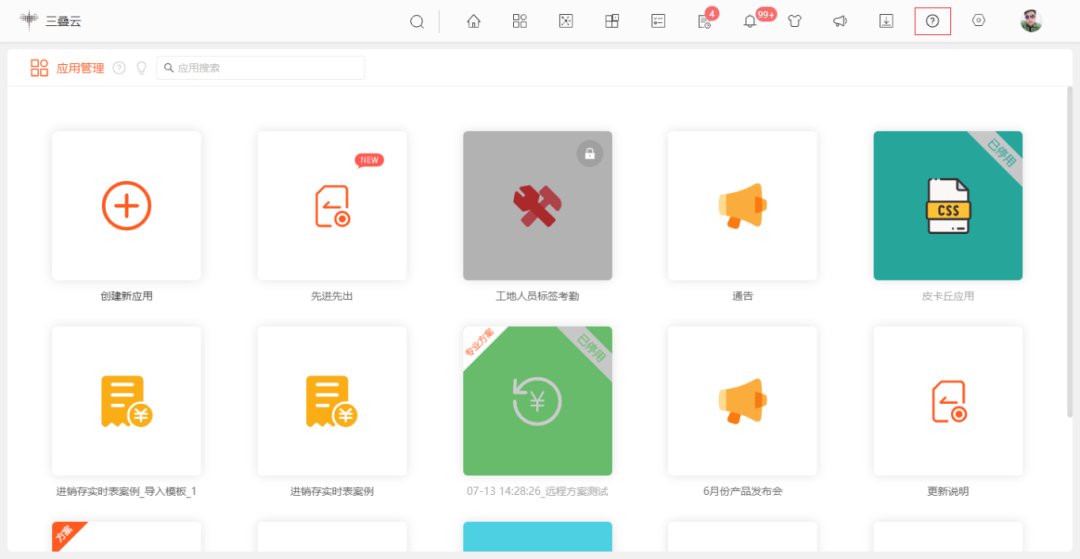Screen dimensions: 1080x559
Task: Open locked 工地人员标签考勤 app tile
Action: click(x=537, y=205)
